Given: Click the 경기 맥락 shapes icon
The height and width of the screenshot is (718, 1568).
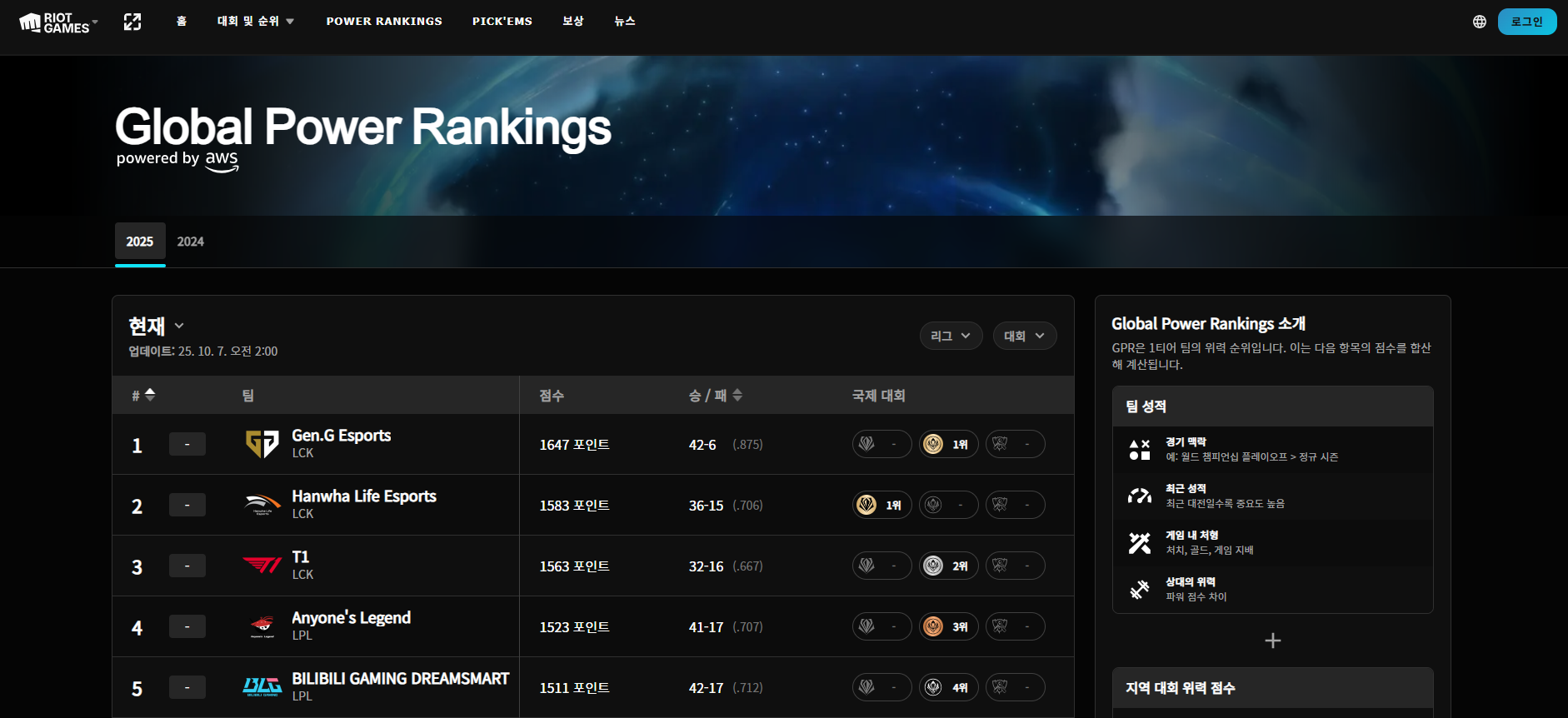Looking at the screenshot, I should (1139, 450).
